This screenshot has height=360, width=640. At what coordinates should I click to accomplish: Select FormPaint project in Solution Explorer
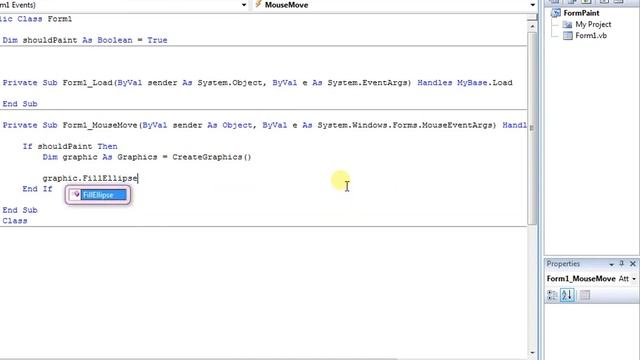581,13
